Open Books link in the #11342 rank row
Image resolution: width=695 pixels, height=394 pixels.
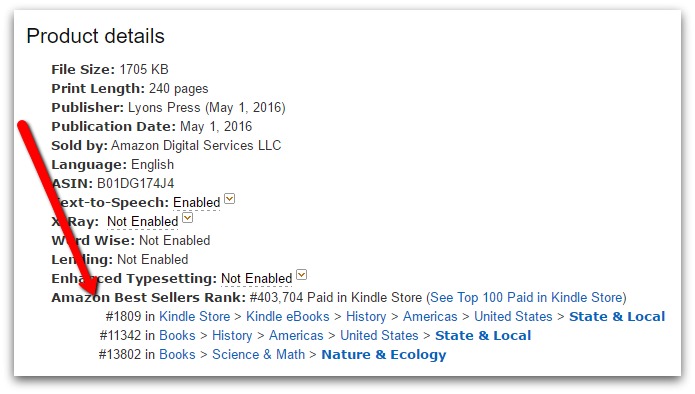point(177,335)
